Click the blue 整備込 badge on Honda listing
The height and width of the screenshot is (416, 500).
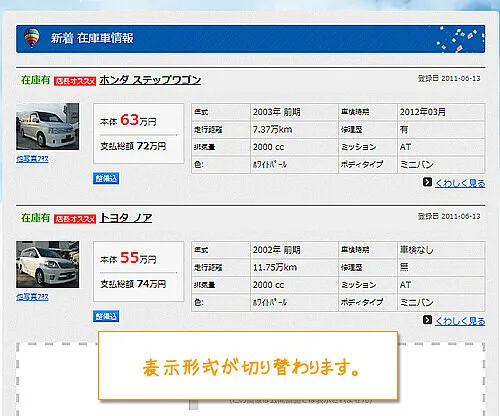(106, 178)
